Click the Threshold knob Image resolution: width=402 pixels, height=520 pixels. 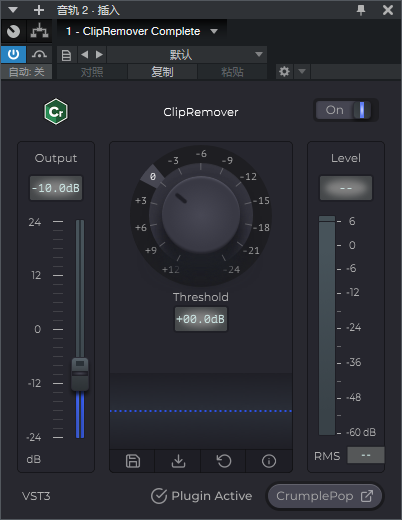[x=201, y=215]
